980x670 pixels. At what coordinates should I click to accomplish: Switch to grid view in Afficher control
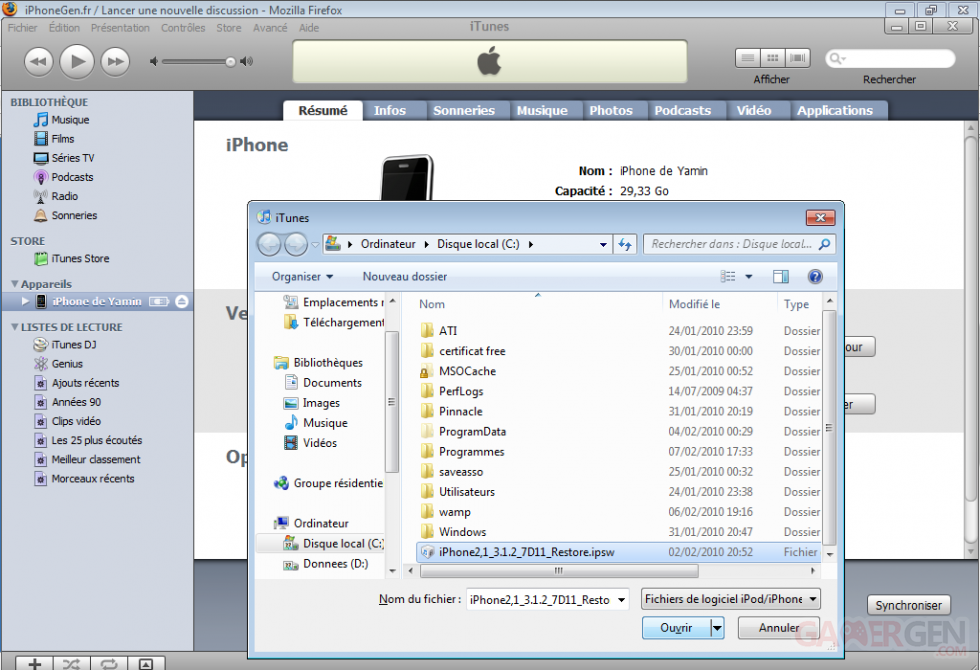tap(772, 58)
